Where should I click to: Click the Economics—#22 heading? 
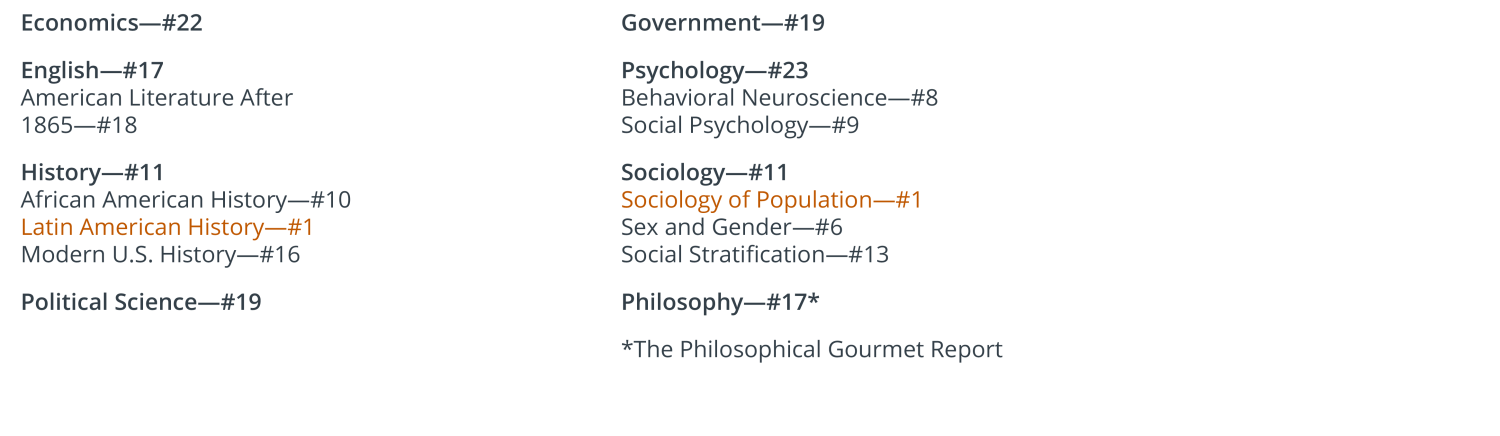pyautogui.click(x=112, y=23)
